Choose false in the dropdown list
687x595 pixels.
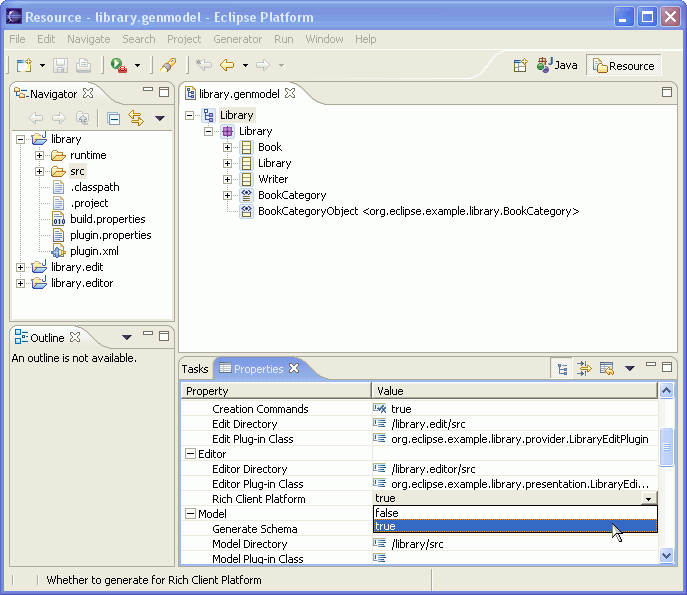click(515, 513)
